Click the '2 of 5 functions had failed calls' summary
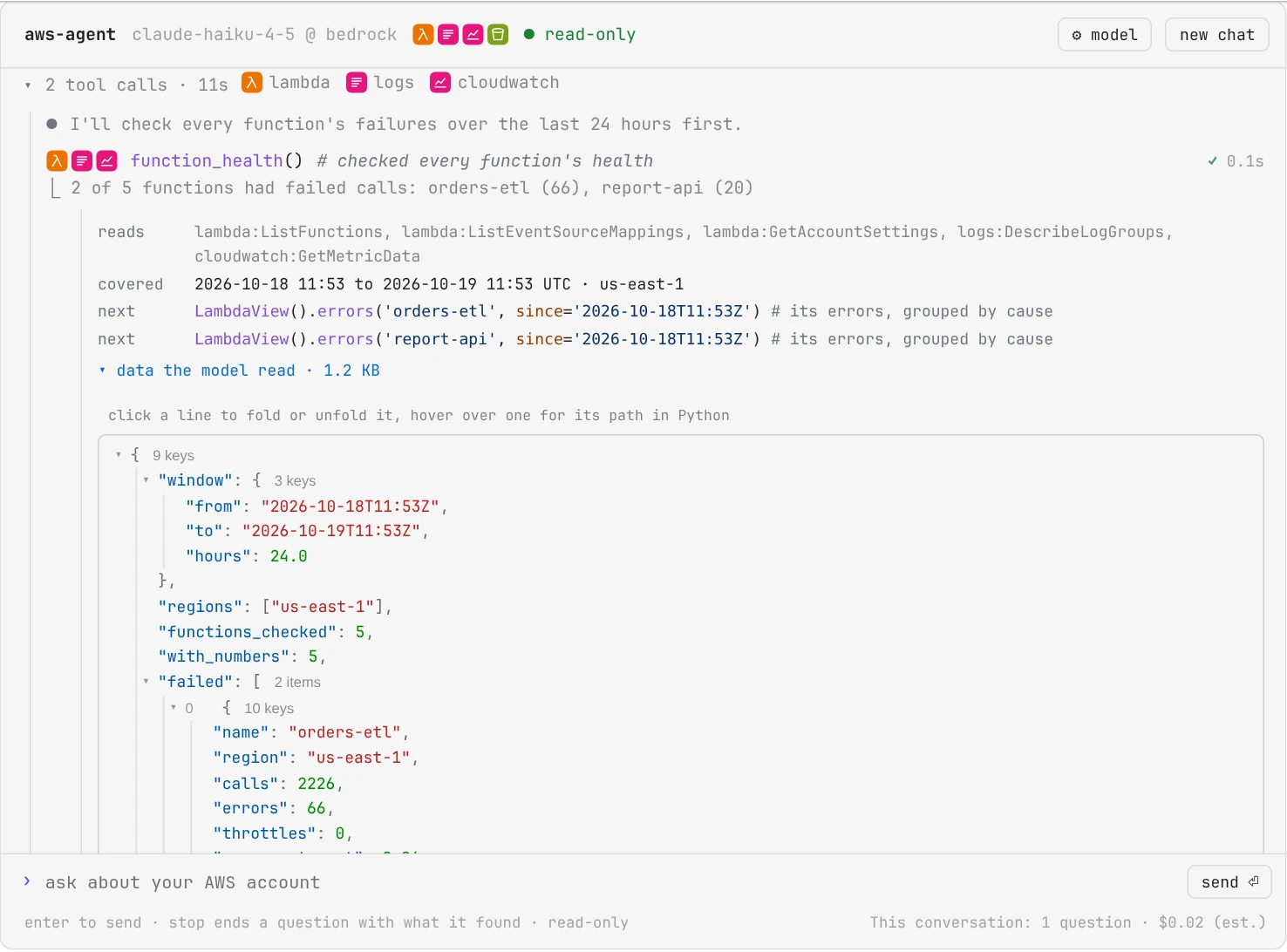Viewport: 1287px width, 952px height. [x=412, y=188]
